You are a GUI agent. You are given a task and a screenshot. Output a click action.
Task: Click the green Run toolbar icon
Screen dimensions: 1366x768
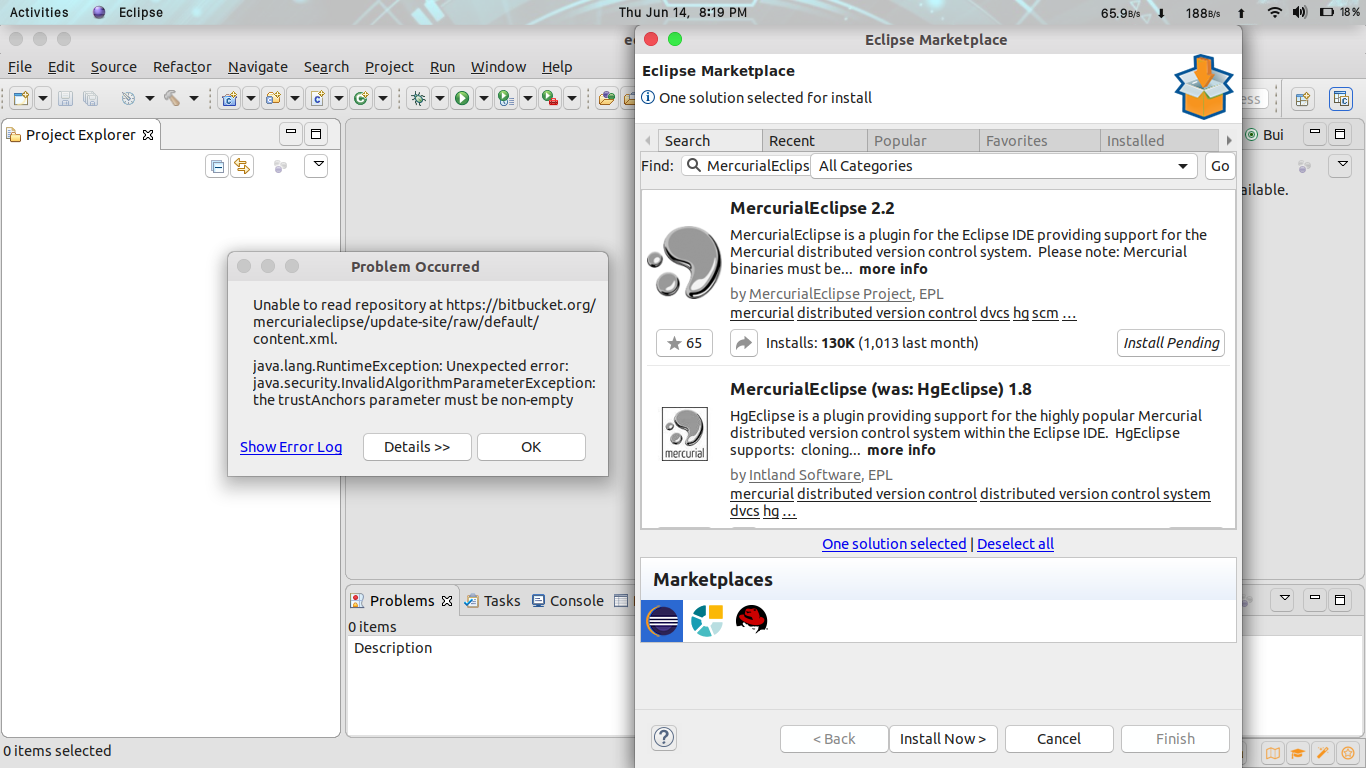click(x=462, y=98)
